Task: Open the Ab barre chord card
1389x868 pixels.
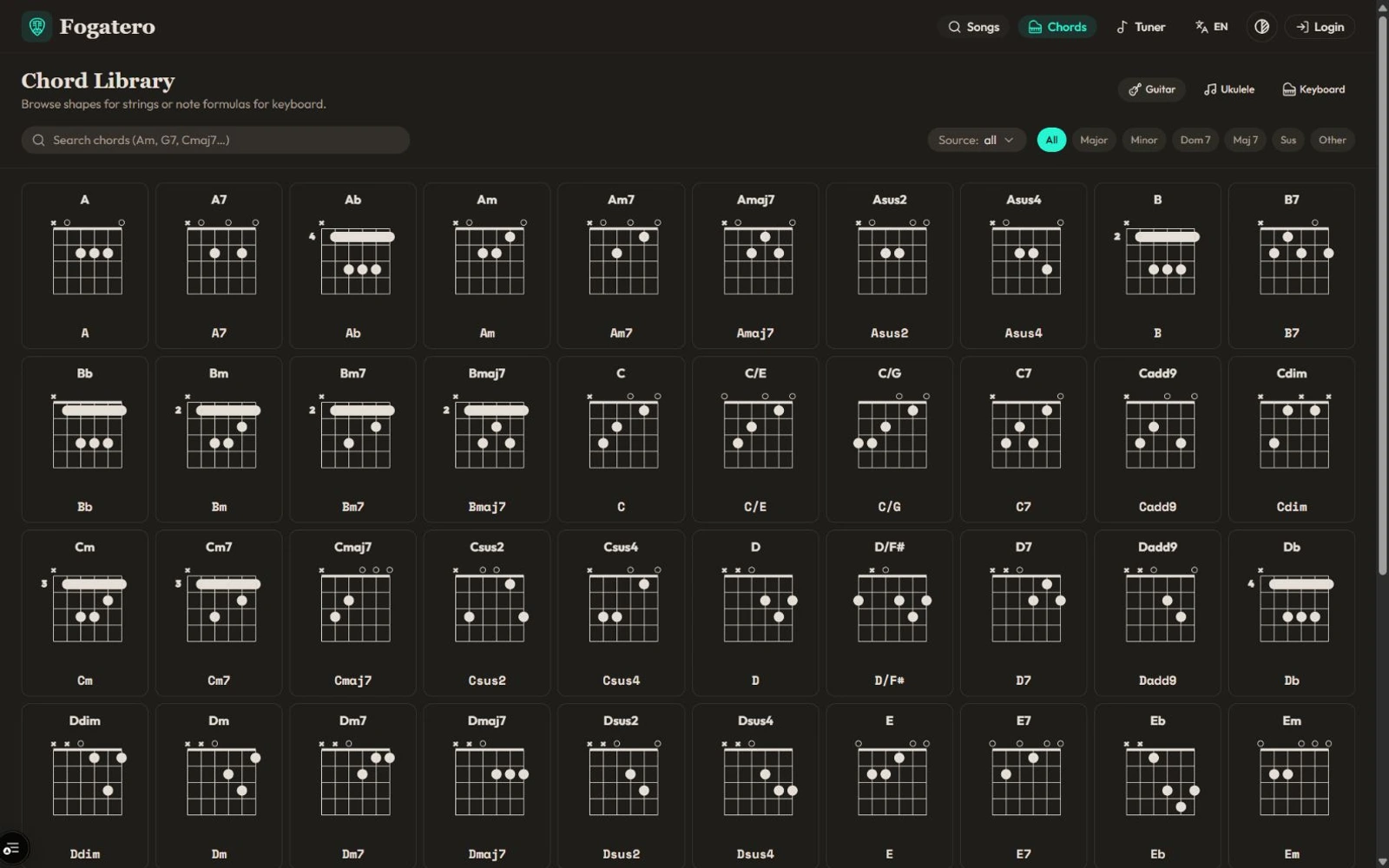Action: 352,266
